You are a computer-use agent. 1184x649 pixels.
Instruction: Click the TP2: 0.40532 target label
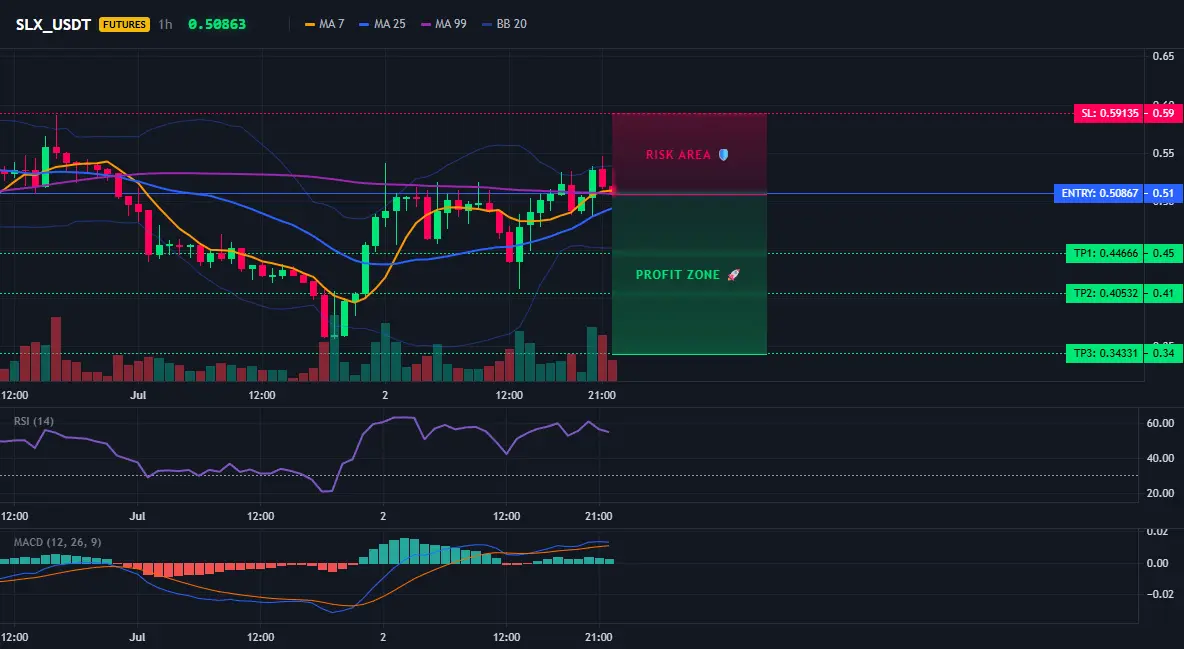[x=1105, y=294]
